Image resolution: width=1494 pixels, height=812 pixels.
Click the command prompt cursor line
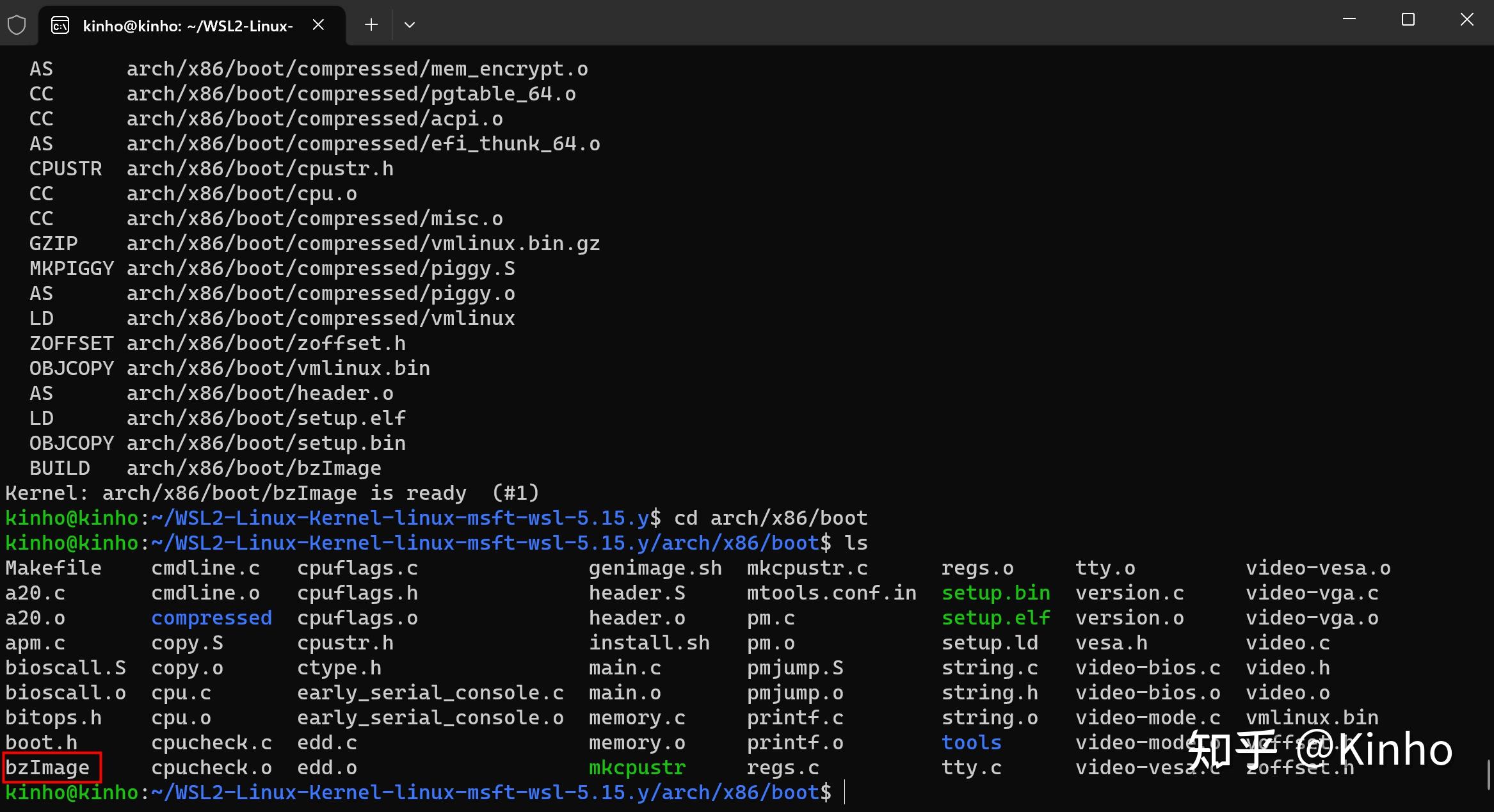coord(845,792)
